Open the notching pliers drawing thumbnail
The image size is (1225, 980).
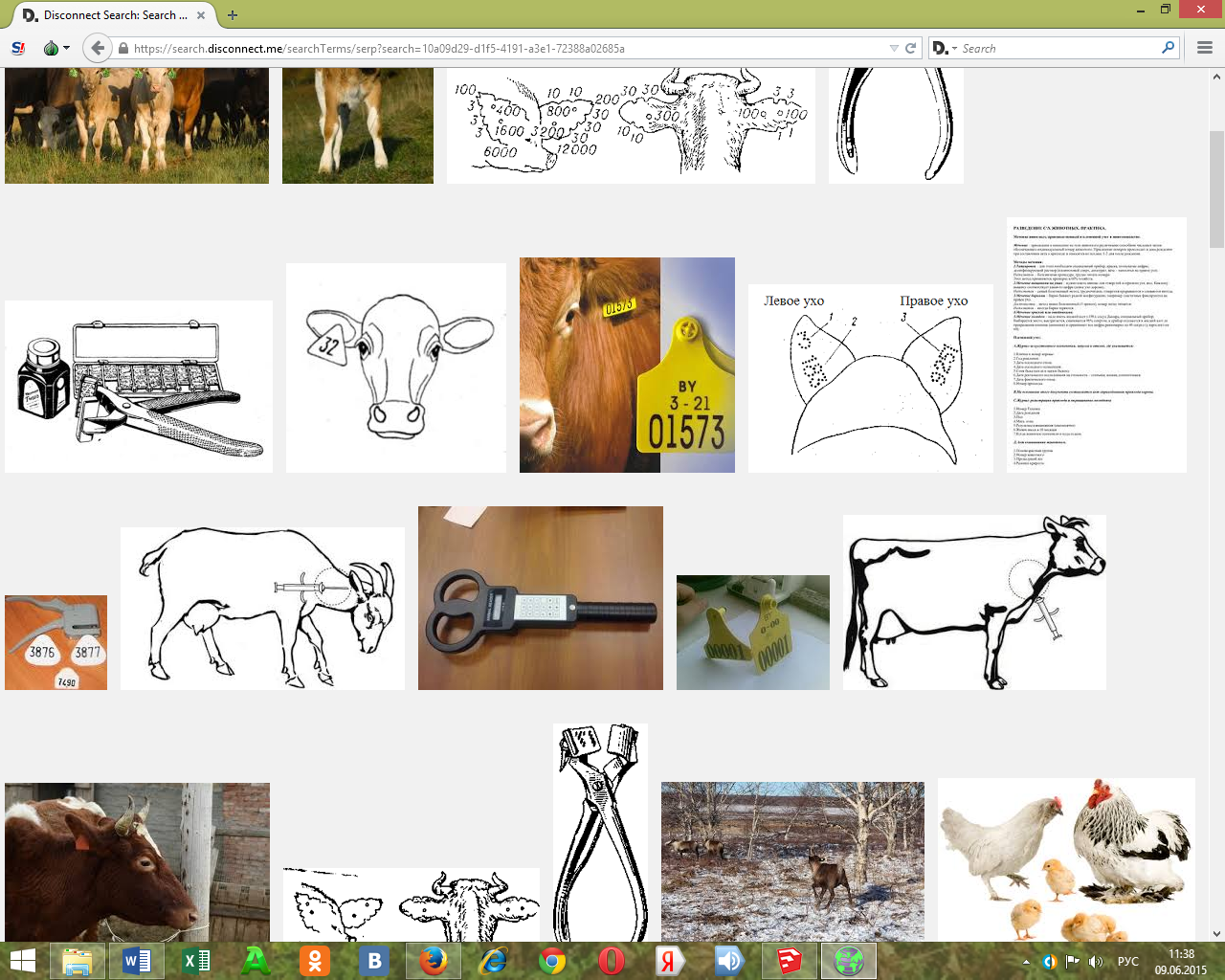click(600, 833)
